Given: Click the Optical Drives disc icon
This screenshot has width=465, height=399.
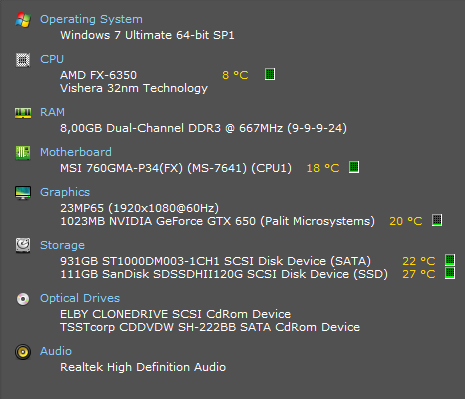Looking at the screenshot, I should [x=23, y=299].
